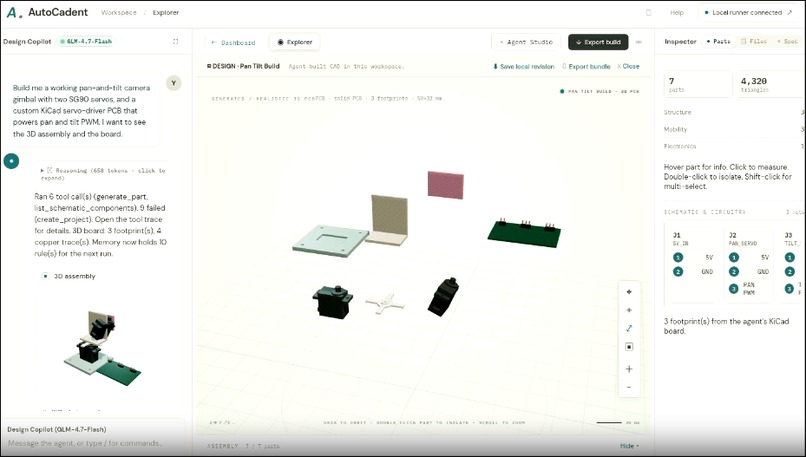Select the tilted servo model
Screen dimensions: 806x457
[443, 297]
